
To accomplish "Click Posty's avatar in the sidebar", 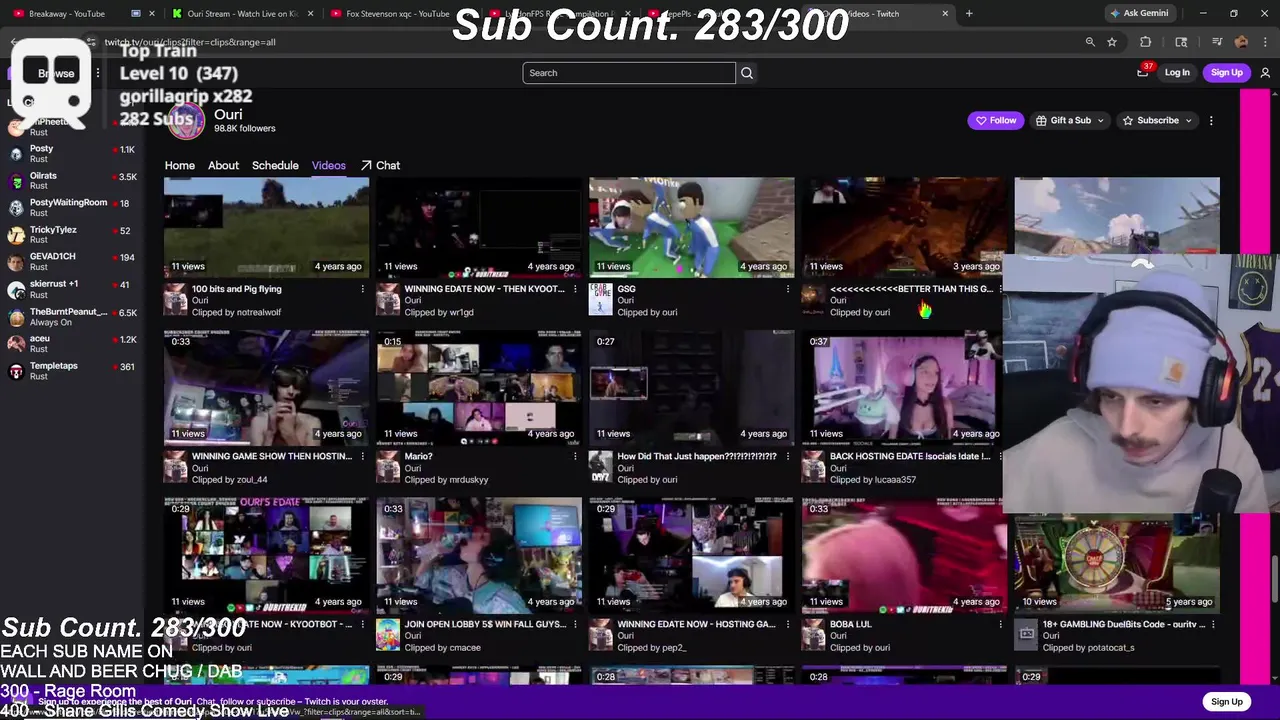I will [16, 154].
